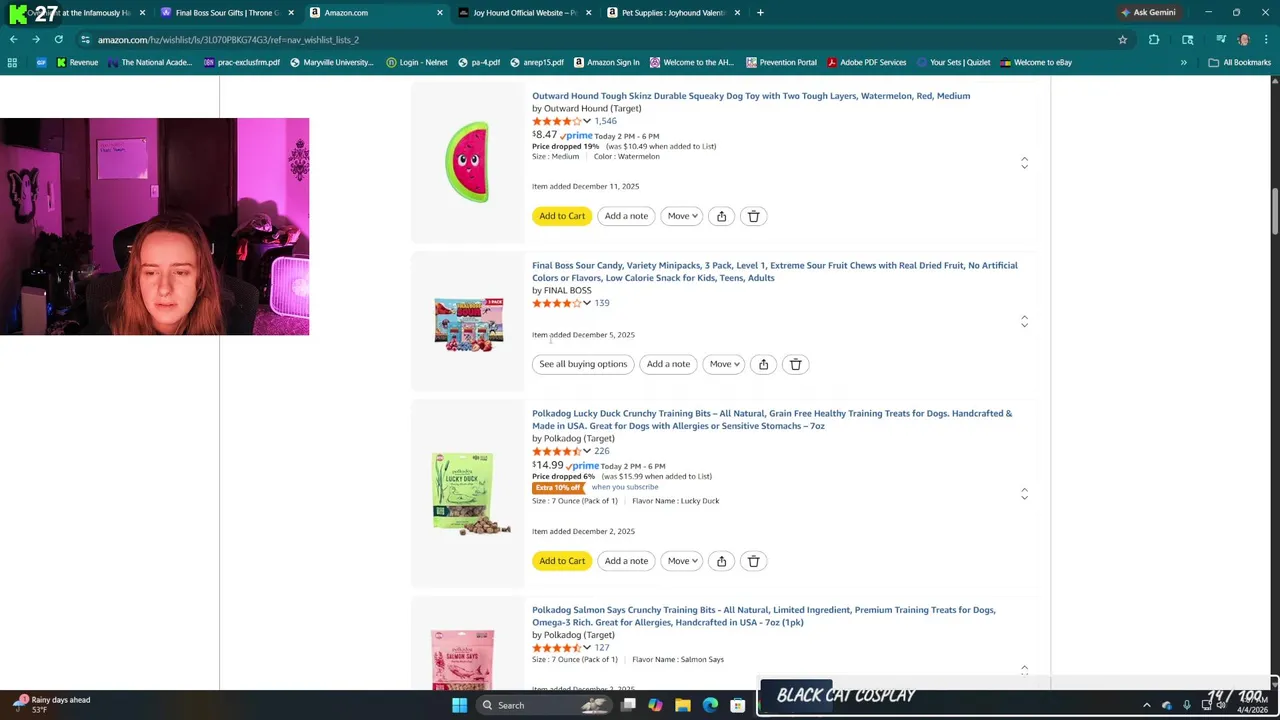
Task: Expand the rating dropdown for Polkadog Lucky Duck
Action: click(x=587, y=451)
